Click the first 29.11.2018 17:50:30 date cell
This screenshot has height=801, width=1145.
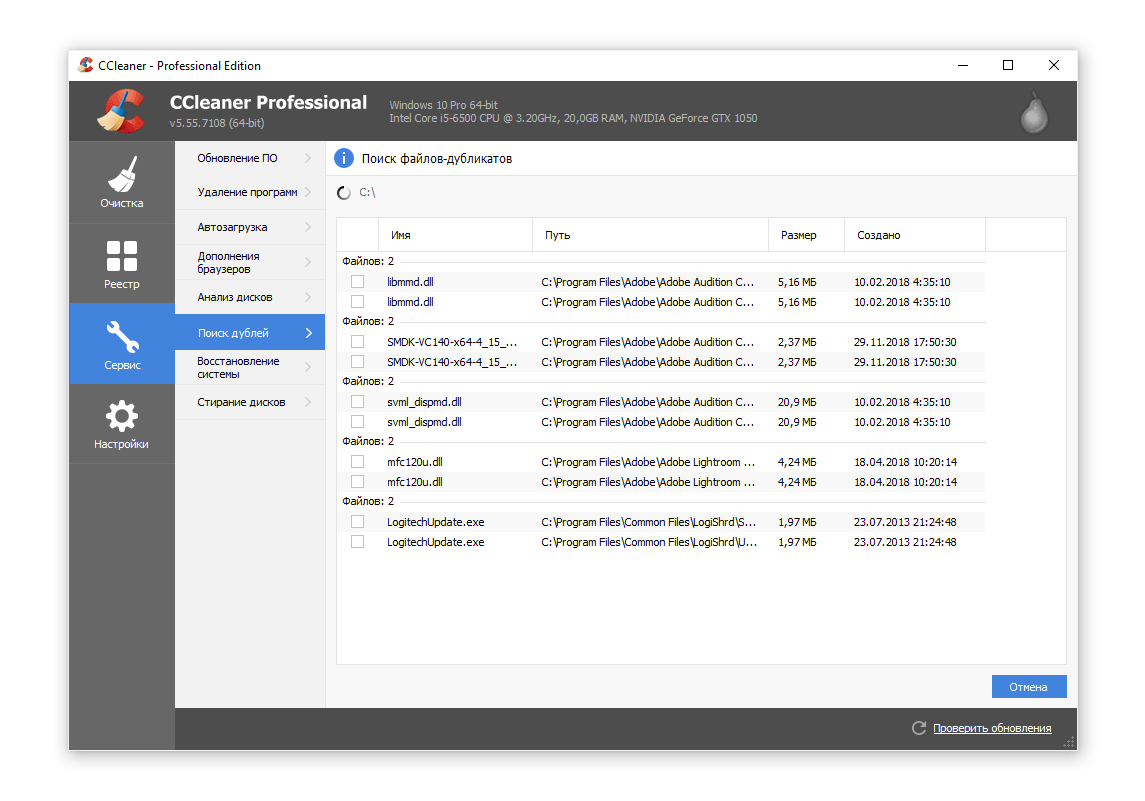tap(905, 342)
